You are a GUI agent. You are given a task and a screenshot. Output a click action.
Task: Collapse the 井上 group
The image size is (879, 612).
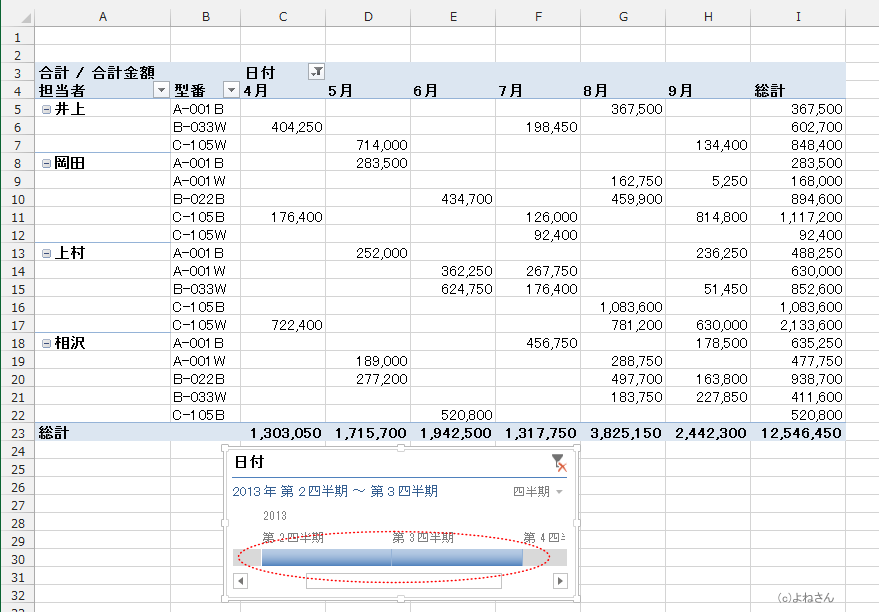pos(46,109)
